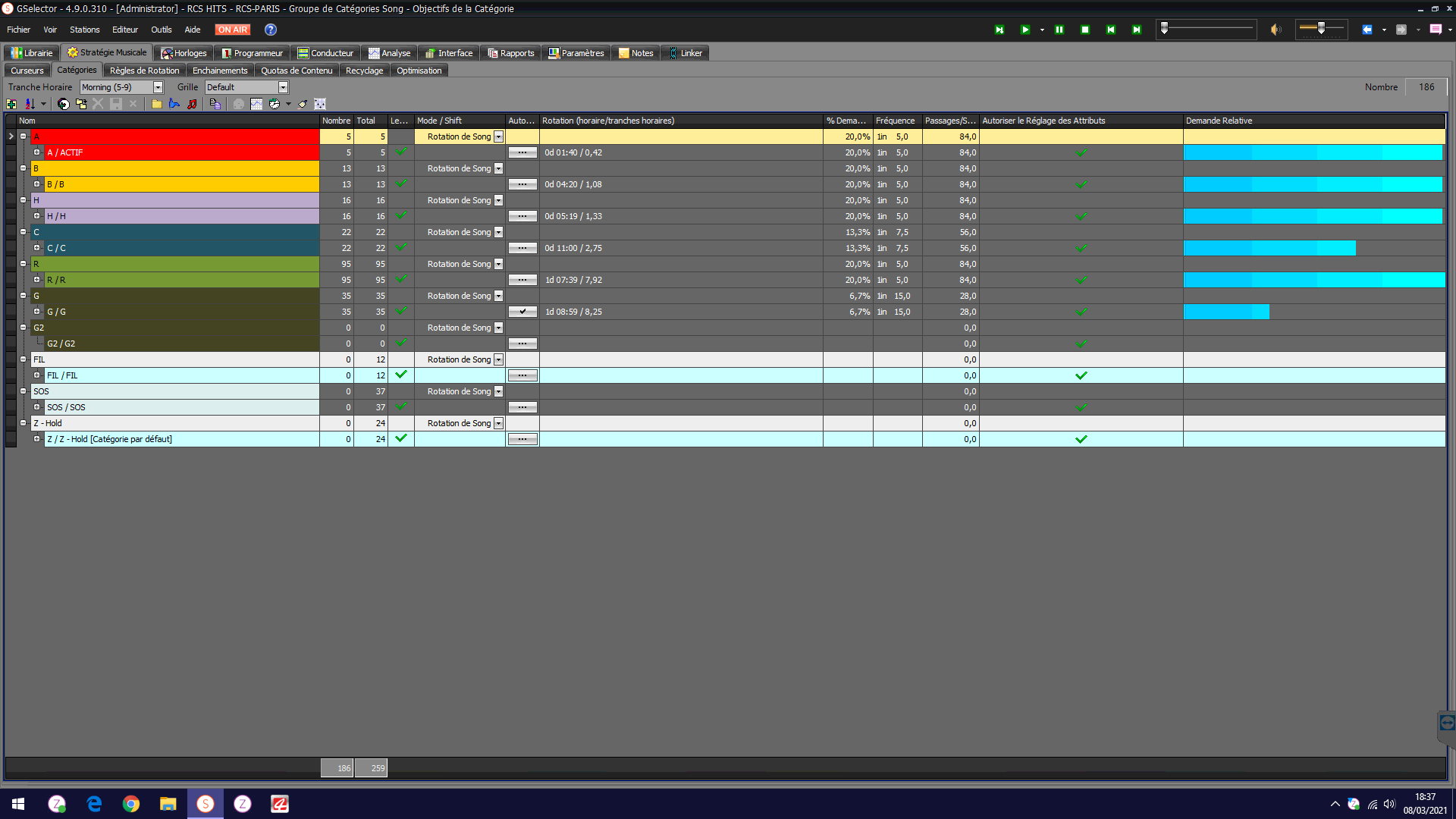This screenshot has width=1456, height=819.
Task: Click the numbered sort order icon
Action: 30,104
